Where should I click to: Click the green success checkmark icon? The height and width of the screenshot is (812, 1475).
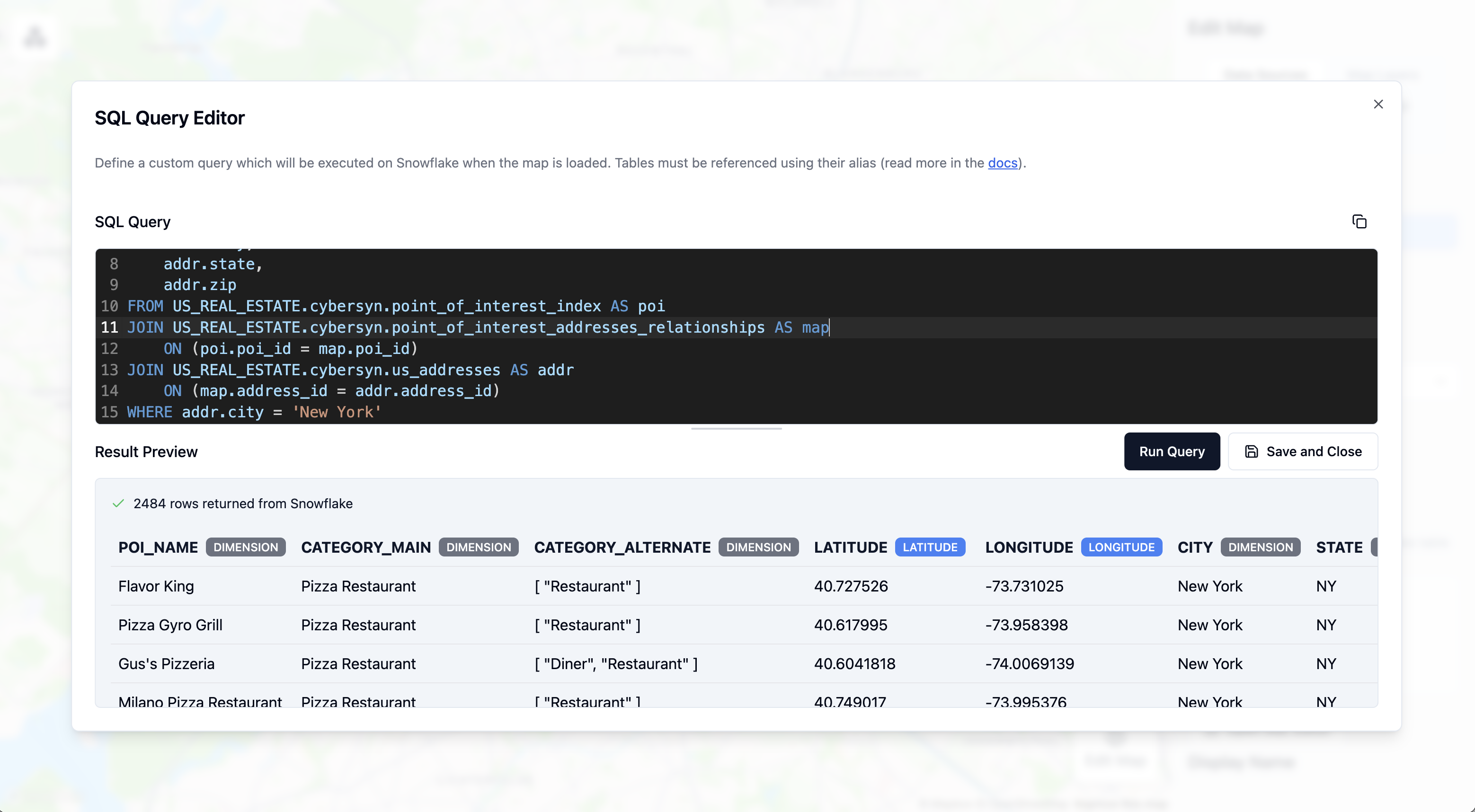pos(118,503)
